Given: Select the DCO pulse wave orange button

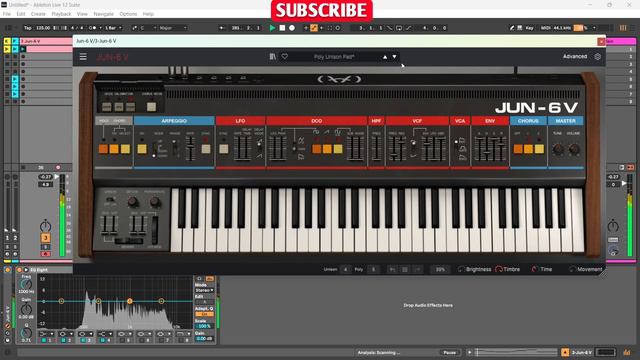Looking at the screenshot, I should (316, 149).
